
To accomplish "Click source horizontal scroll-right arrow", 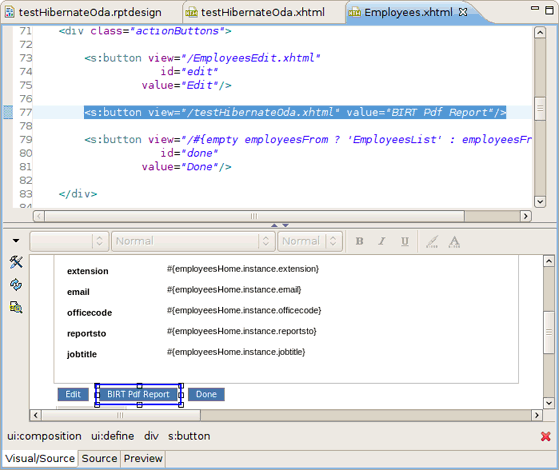I will point(525,216).
